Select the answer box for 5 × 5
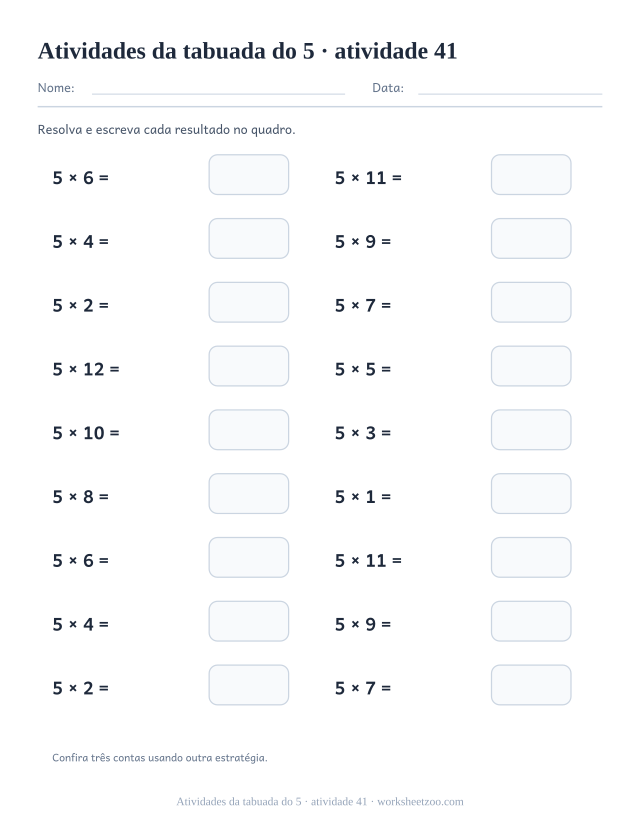Screen dimensions: 640x829 (531, 366)
